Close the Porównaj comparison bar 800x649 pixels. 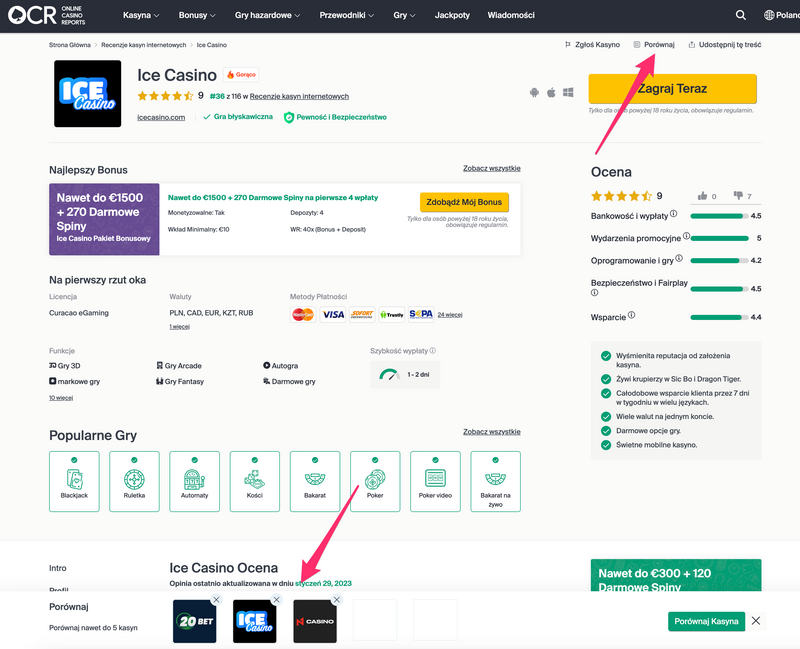tap(756, 621)
